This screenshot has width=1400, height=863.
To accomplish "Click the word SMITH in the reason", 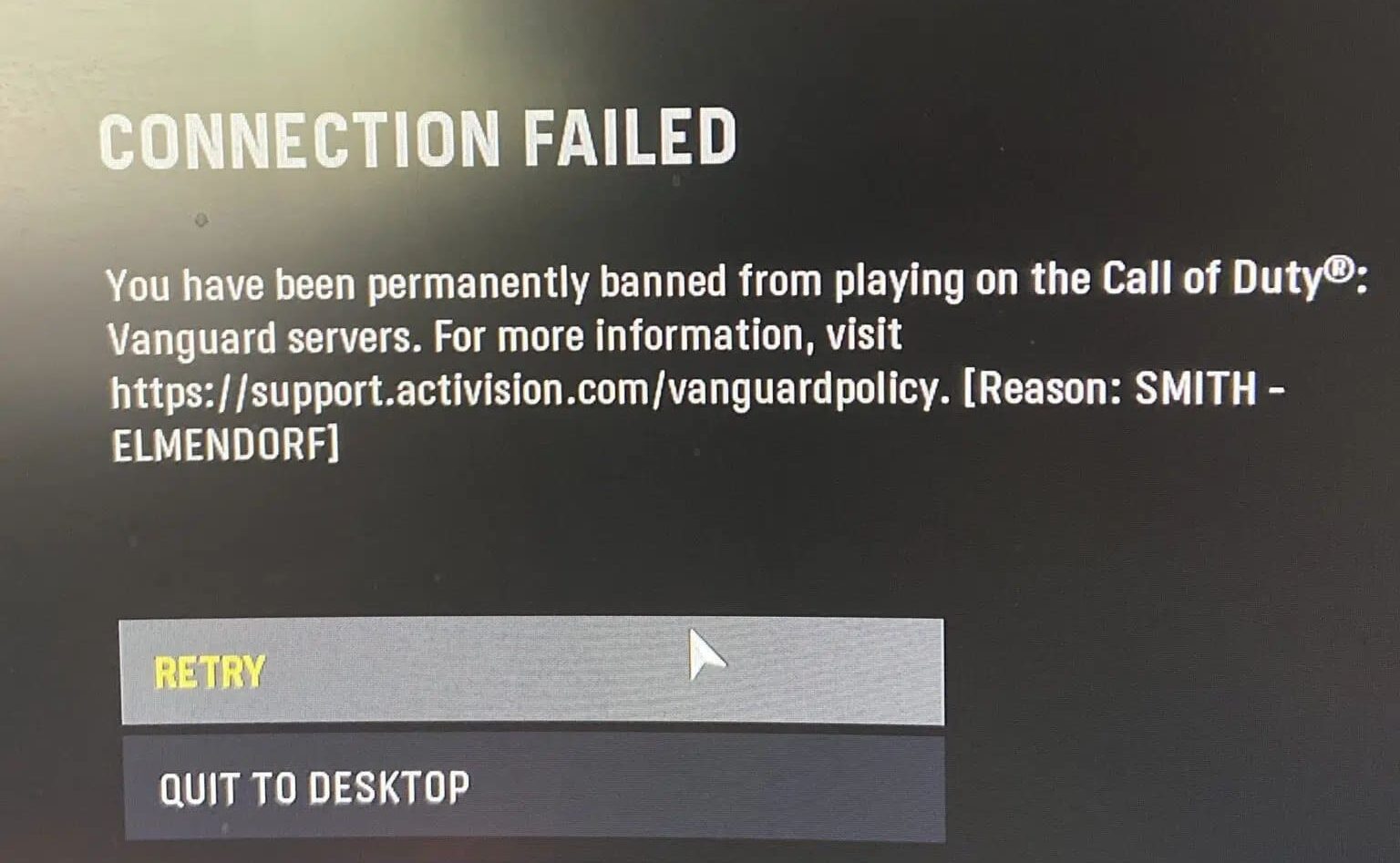I will 1195,388.
